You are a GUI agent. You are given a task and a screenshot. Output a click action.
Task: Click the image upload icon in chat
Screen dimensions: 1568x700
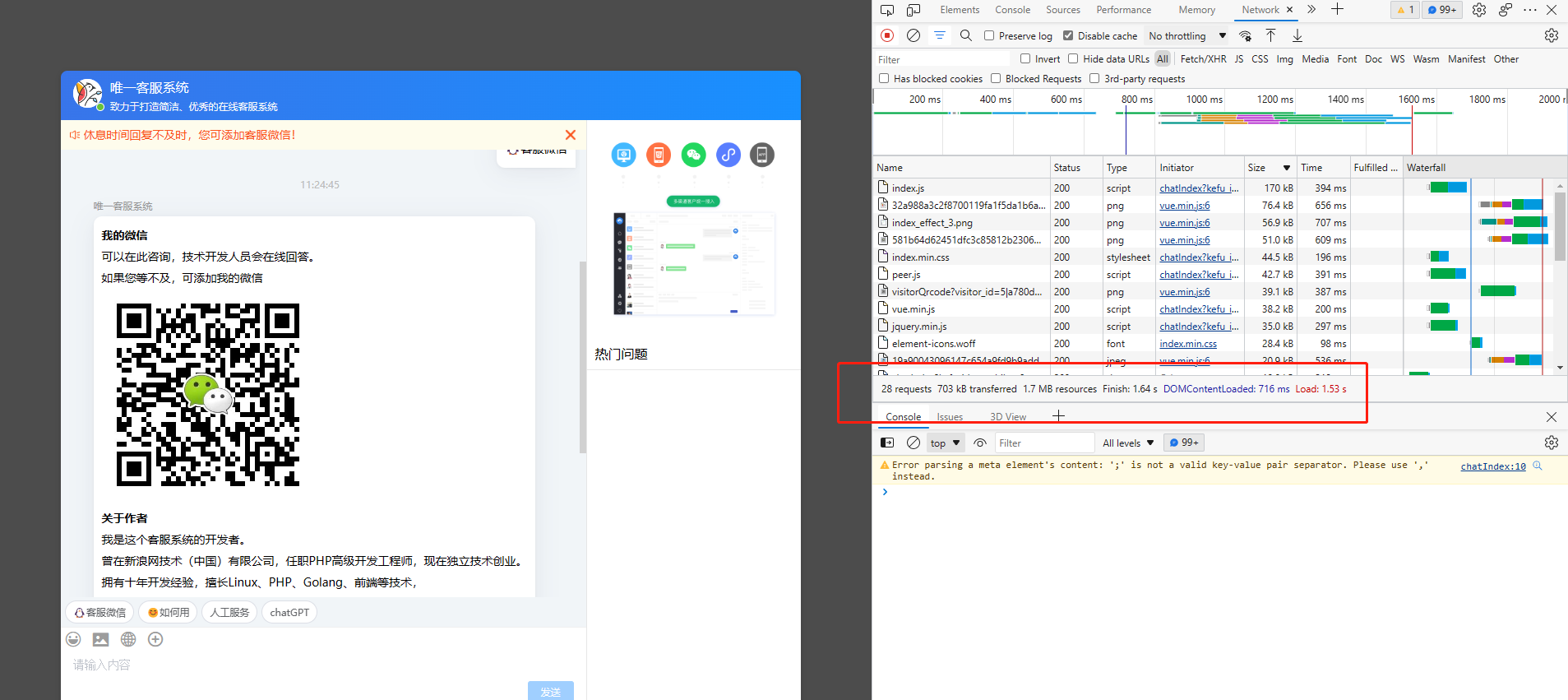tap(101, 639)
